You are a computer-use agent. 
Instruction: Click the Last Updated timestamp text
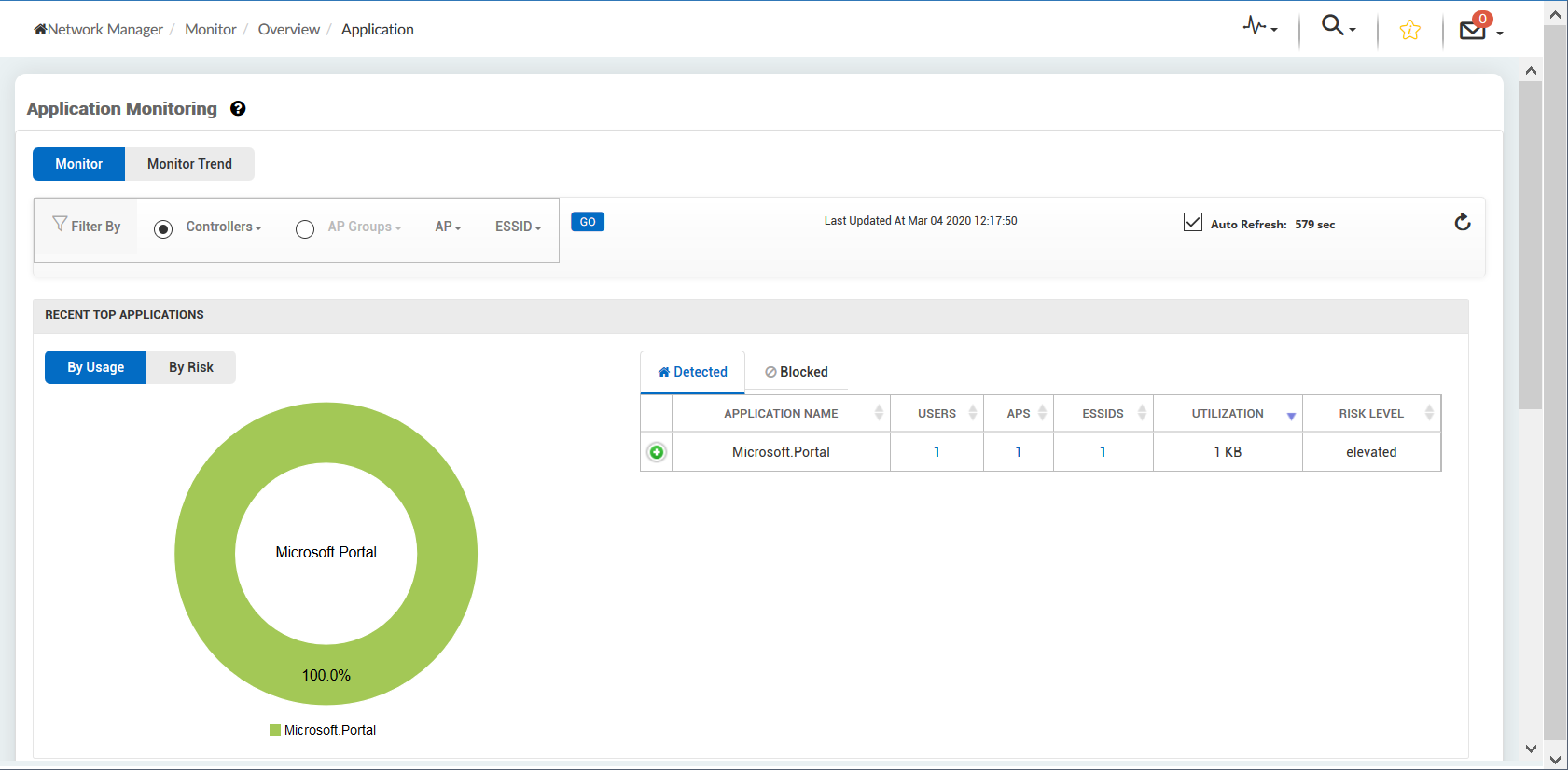coord(921,221)
